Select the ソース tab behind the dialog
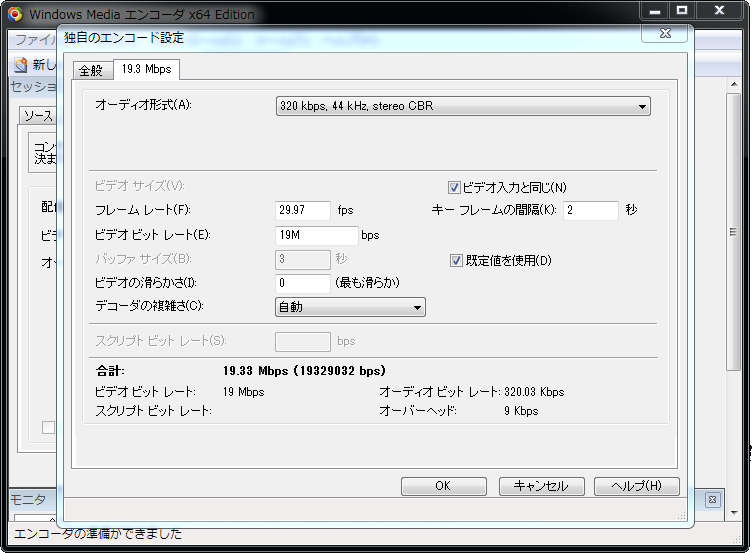The image size is (752, 553). click(x=38, y=116)
